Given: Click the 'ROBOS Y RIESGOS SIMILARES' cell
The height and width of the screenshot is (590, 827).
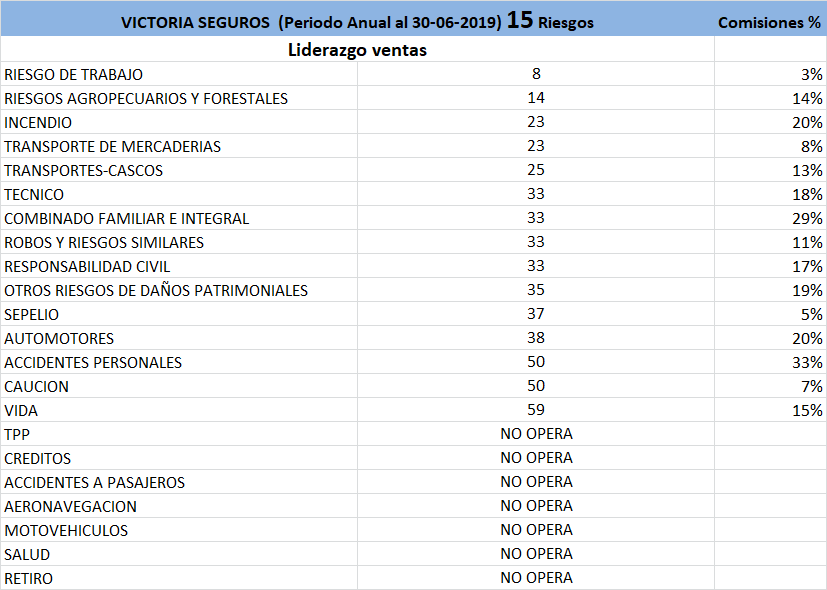Looking at the screenshot, I should [179, 242].
